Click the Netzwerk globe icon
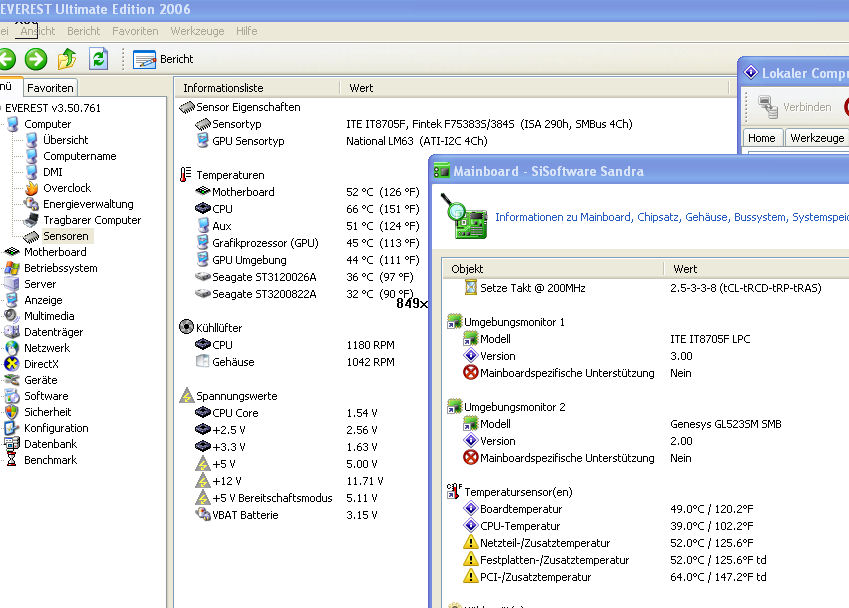Viewport: 849px width, 608px height. tap(12, 348)
